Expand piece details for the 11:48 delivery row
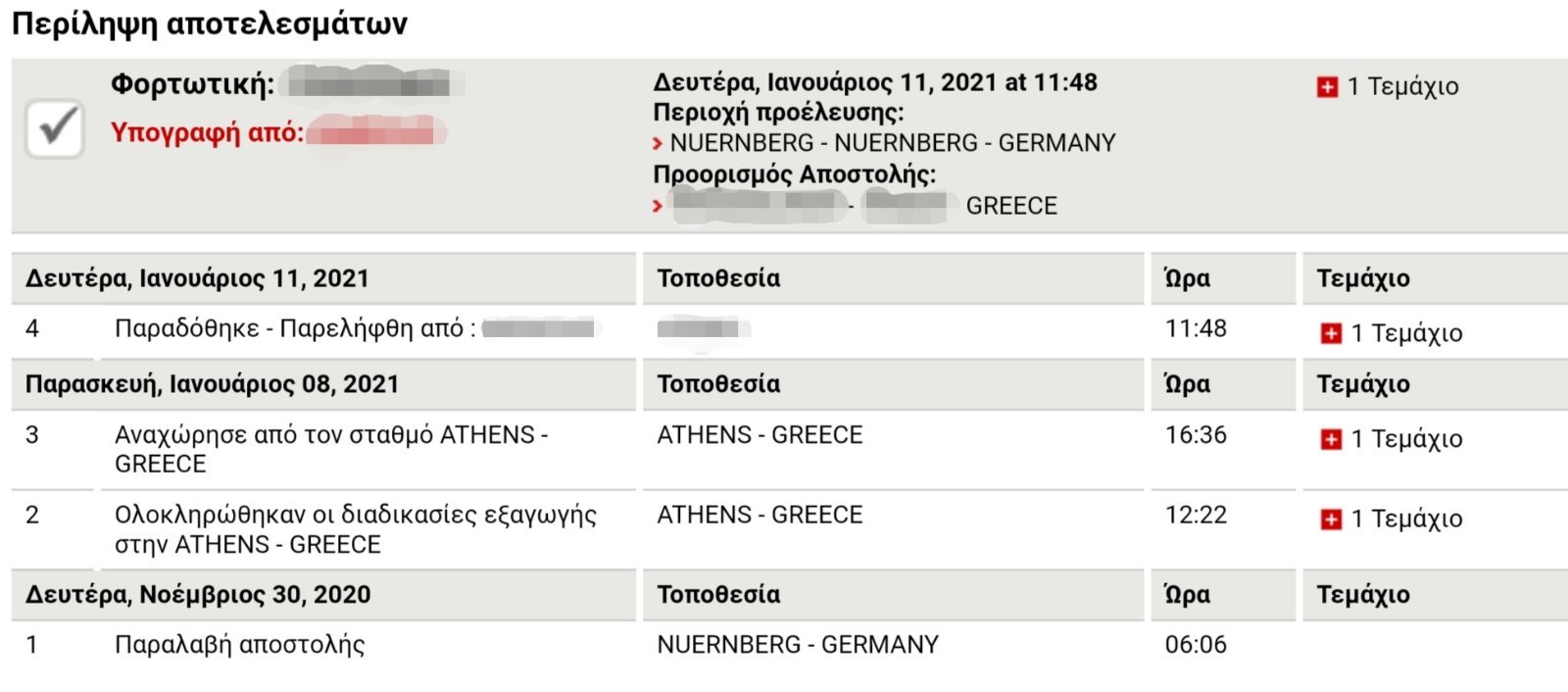The height and width of the screenshot is (692, 1568). [1331, 333]
